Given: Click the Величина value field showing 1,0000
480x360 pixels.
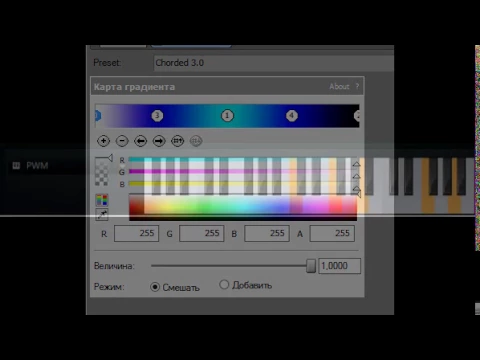Looking at the screenshot, I should (x=339, y=266).
